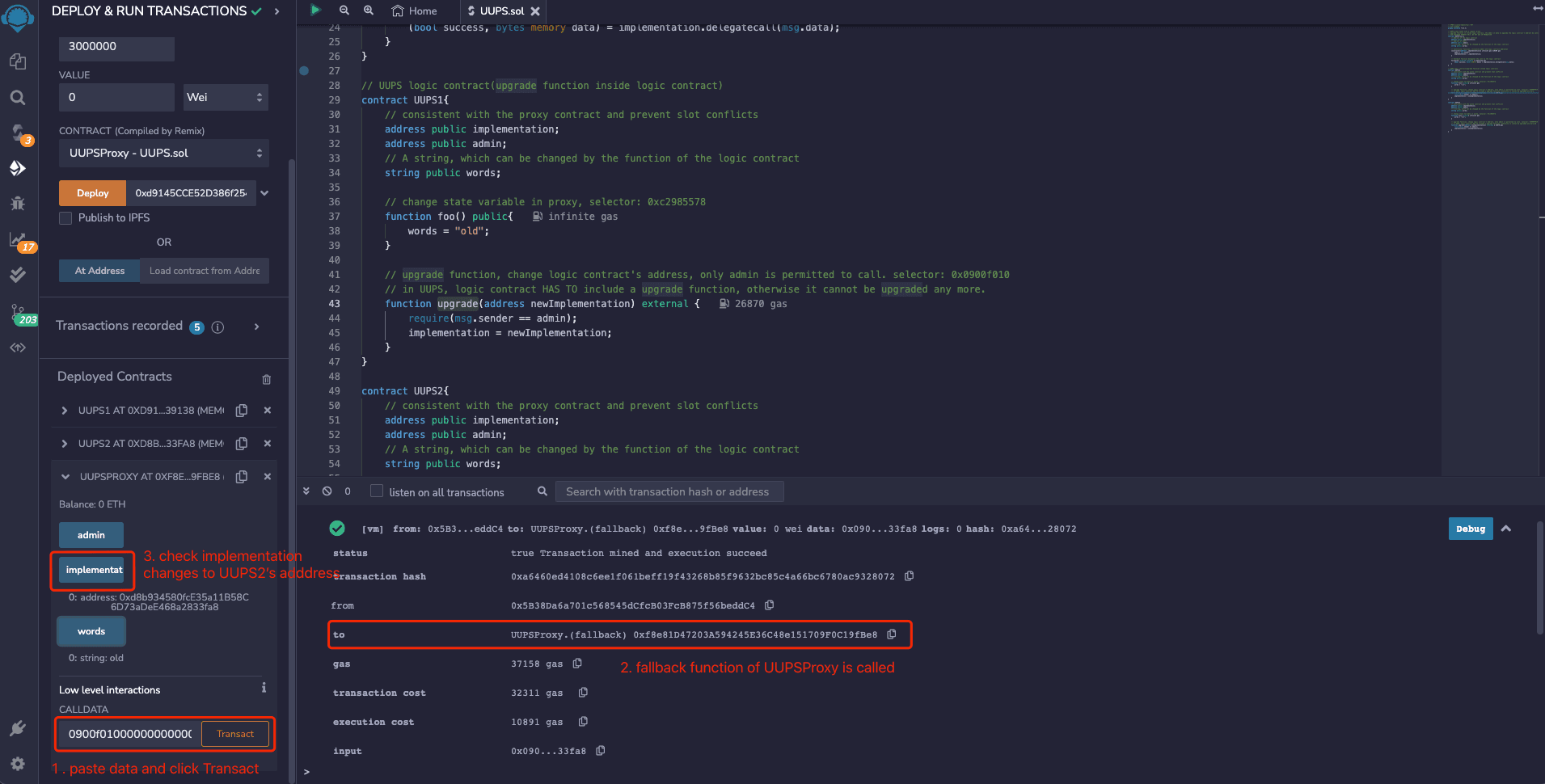Open the Low level interactions info icon
Image resolution: width=1545 pixels, height=784 pixels.
[x=264, y=688]
